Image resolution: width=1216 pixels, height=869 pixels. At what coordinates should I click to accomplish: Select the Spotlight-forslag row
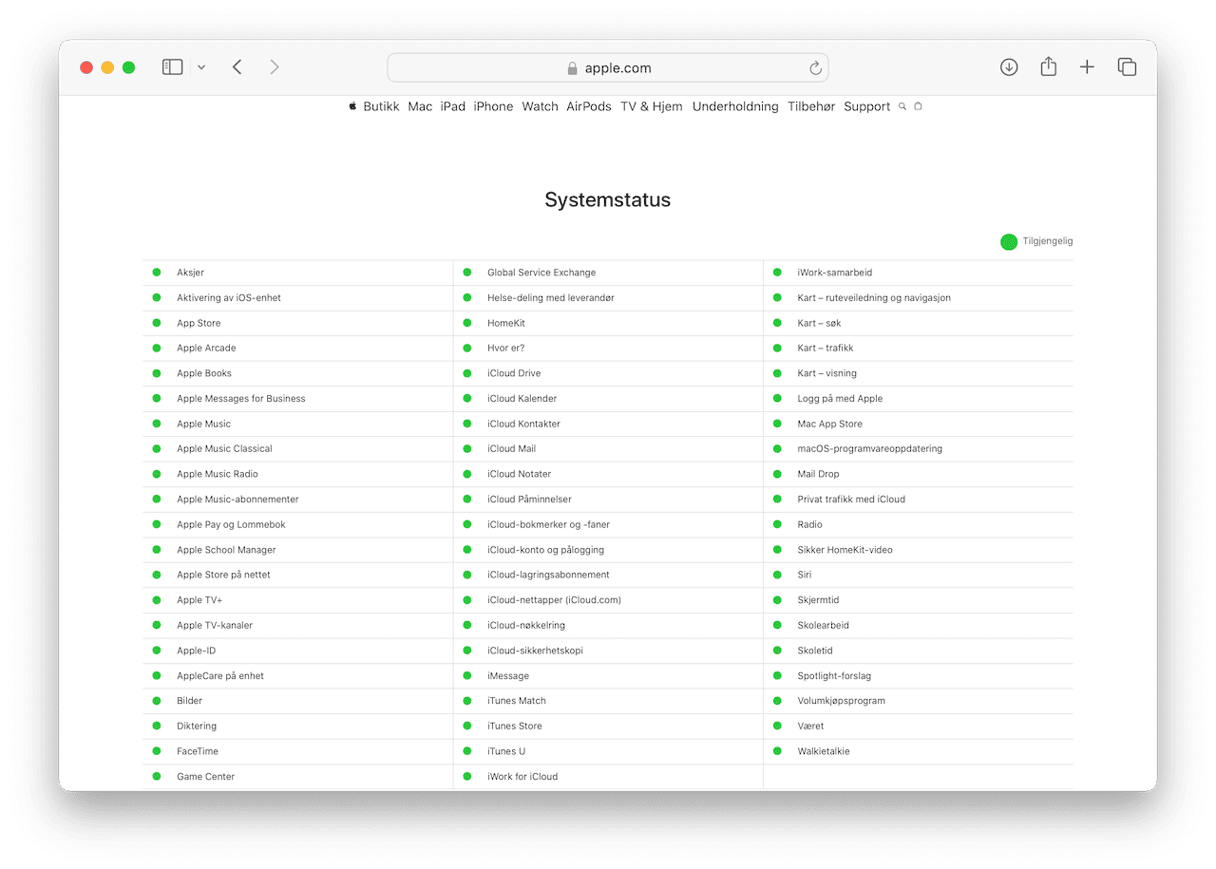[x=918, y=675]
